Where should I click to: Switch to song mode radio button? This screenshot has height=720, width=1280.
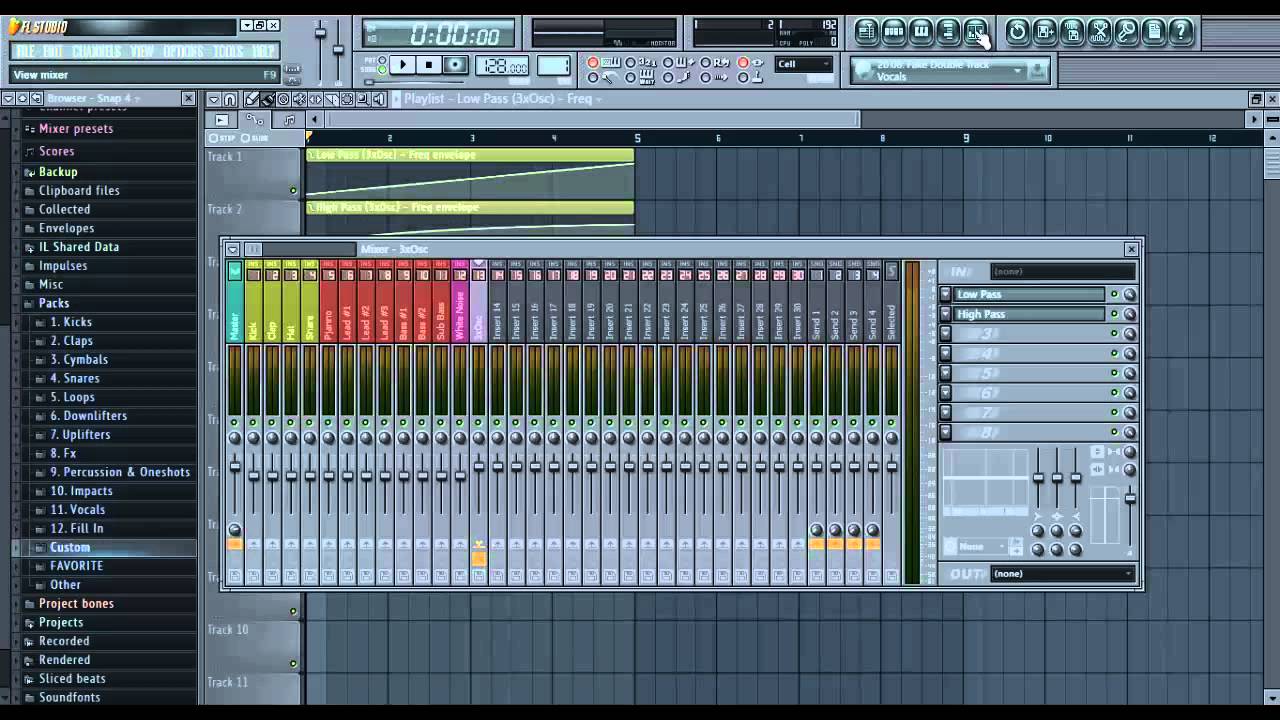coord(382,72)
